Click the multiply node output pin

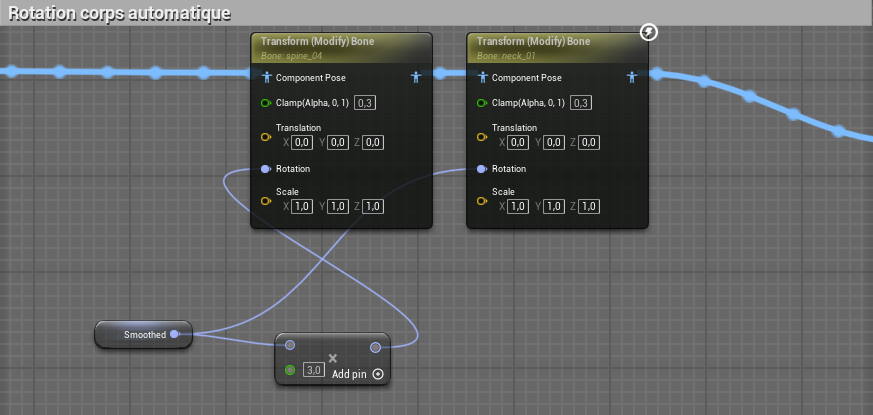tap(376, 348)
